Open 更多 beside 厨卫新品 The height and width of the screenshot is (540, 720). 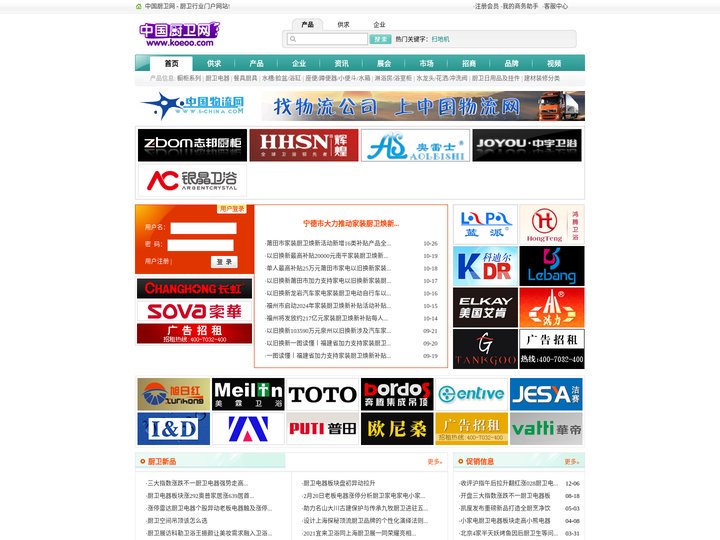tap(434, 461)
